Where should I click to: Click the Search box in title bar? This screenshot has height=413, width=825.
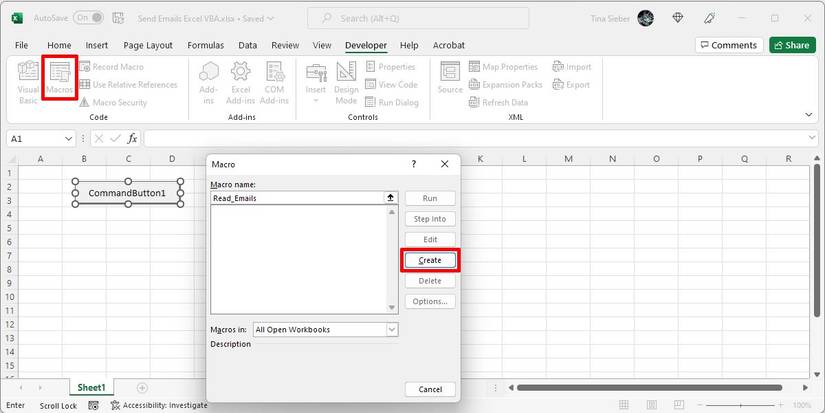click(x=418, y=18)
